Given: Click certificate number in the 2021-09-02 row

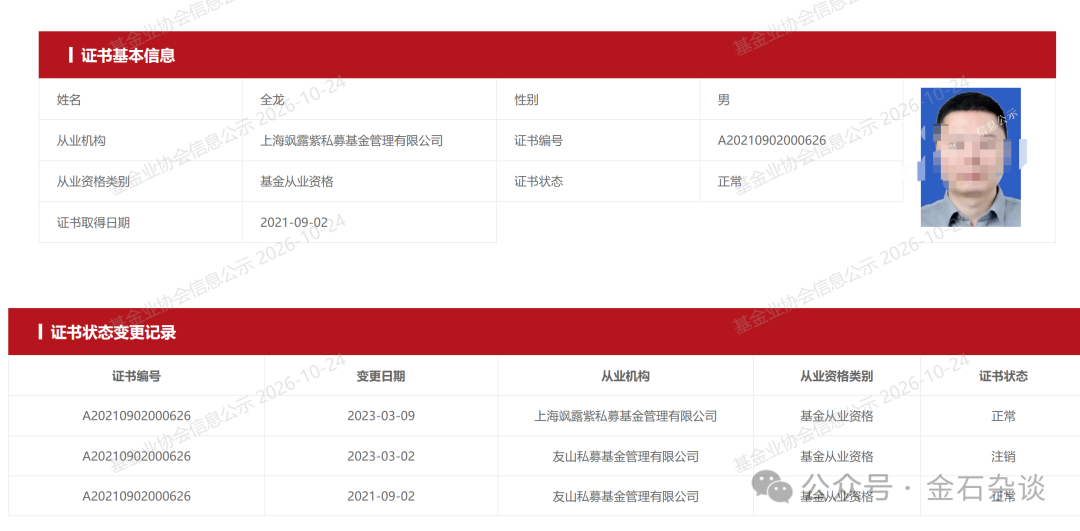Looking at the screenshot, I should pyautogui.click(x=136, y=496).
